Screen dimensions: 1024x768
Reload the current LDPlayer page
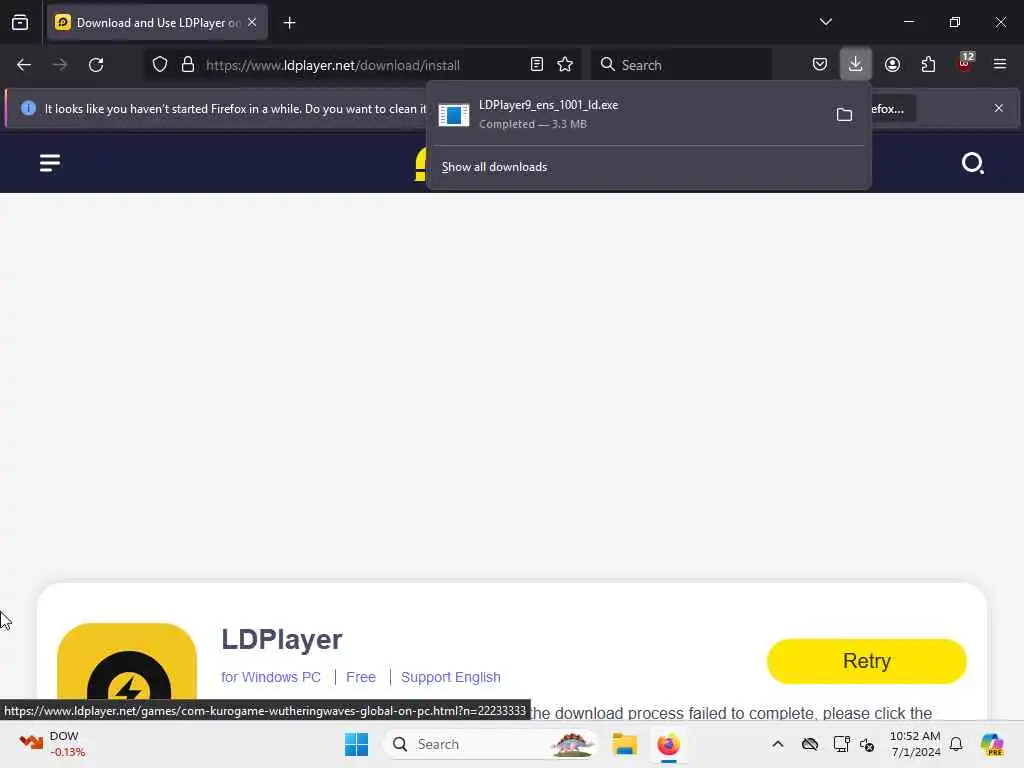click(96, 65)
